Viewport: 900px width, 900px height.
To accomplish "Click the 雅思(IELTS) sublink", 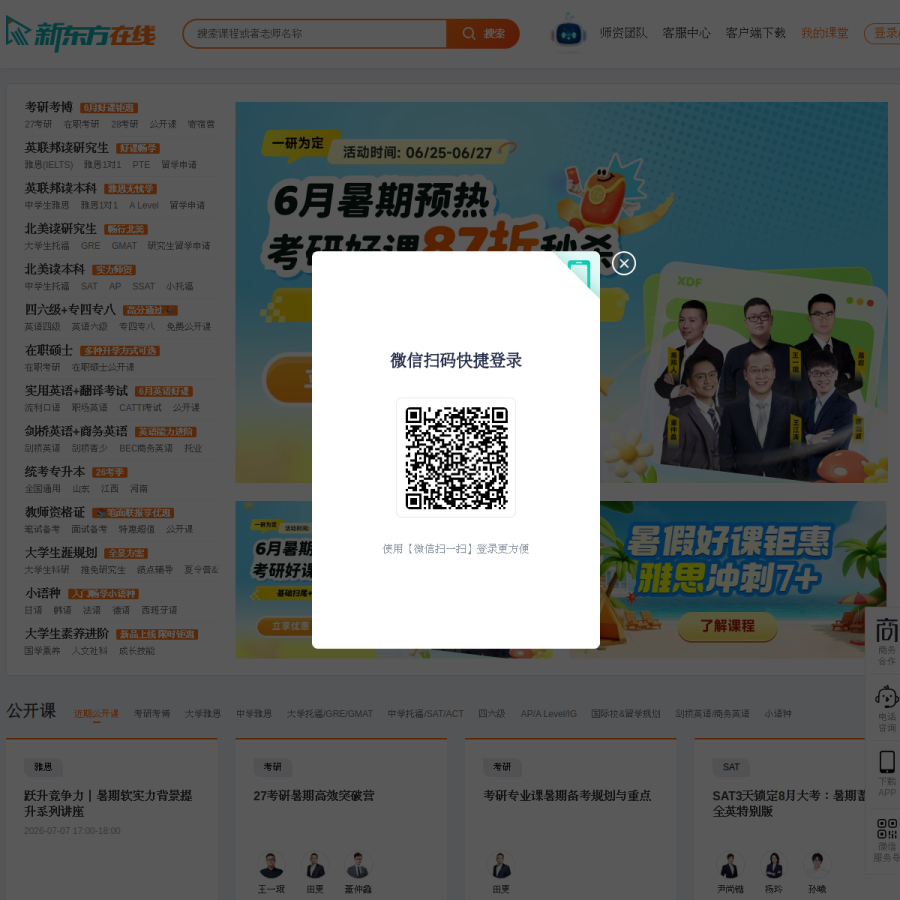I will point(49,165).
